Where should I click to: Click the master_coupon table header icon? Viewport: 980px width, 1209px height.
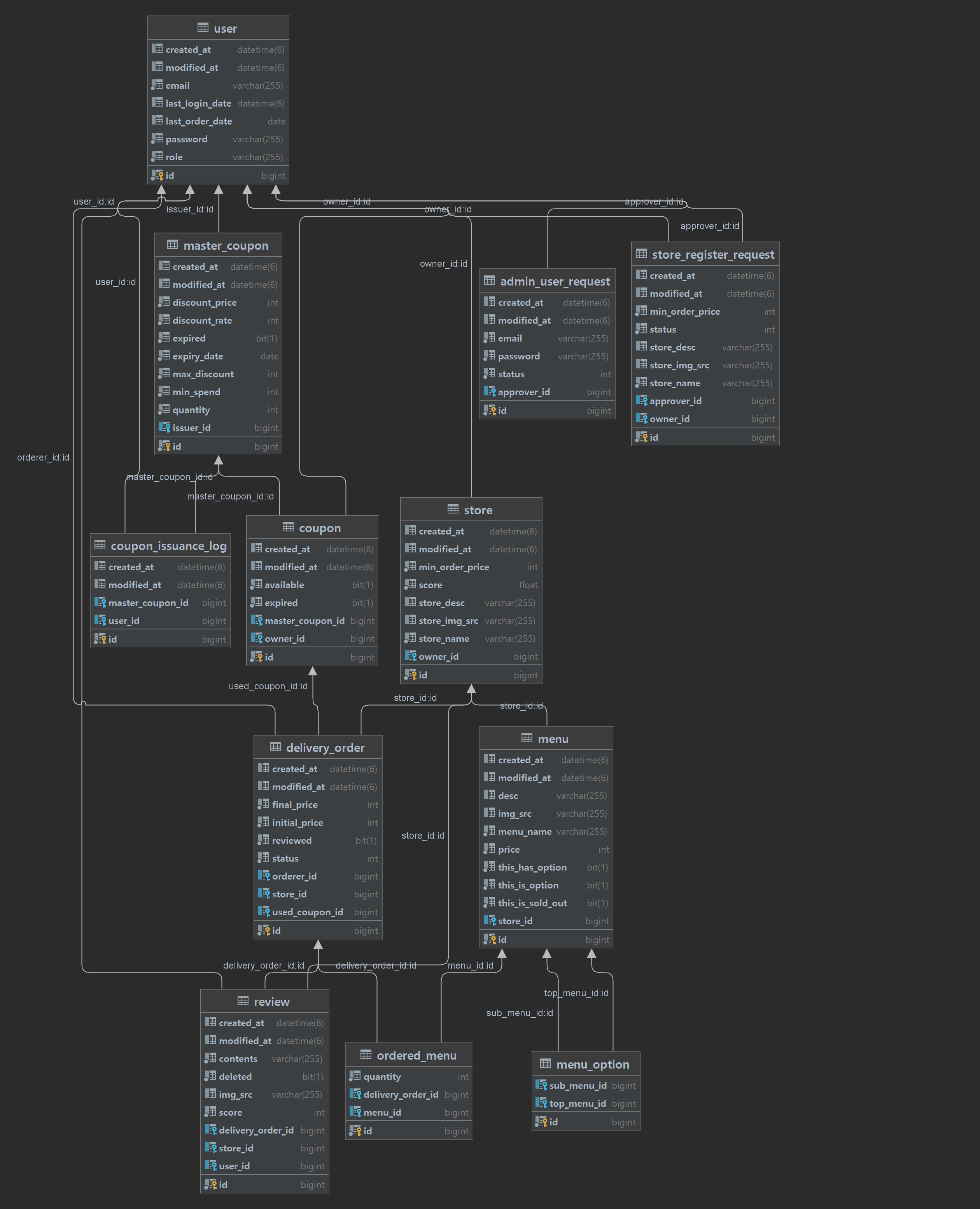172,245
